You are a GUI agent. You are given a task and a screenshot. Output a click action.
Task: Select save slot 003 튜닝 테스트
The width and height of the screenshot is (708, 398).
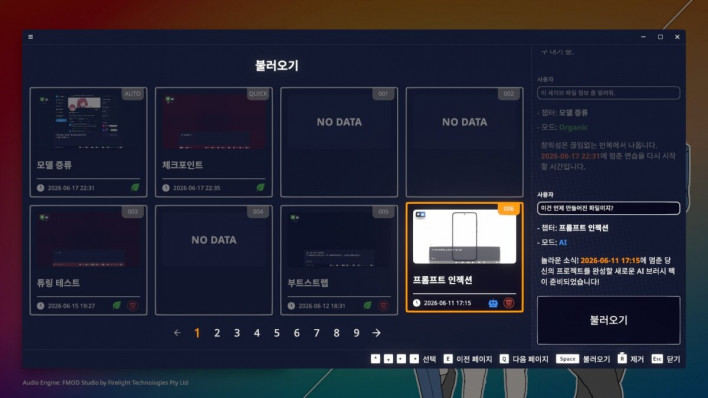[88, 260]
